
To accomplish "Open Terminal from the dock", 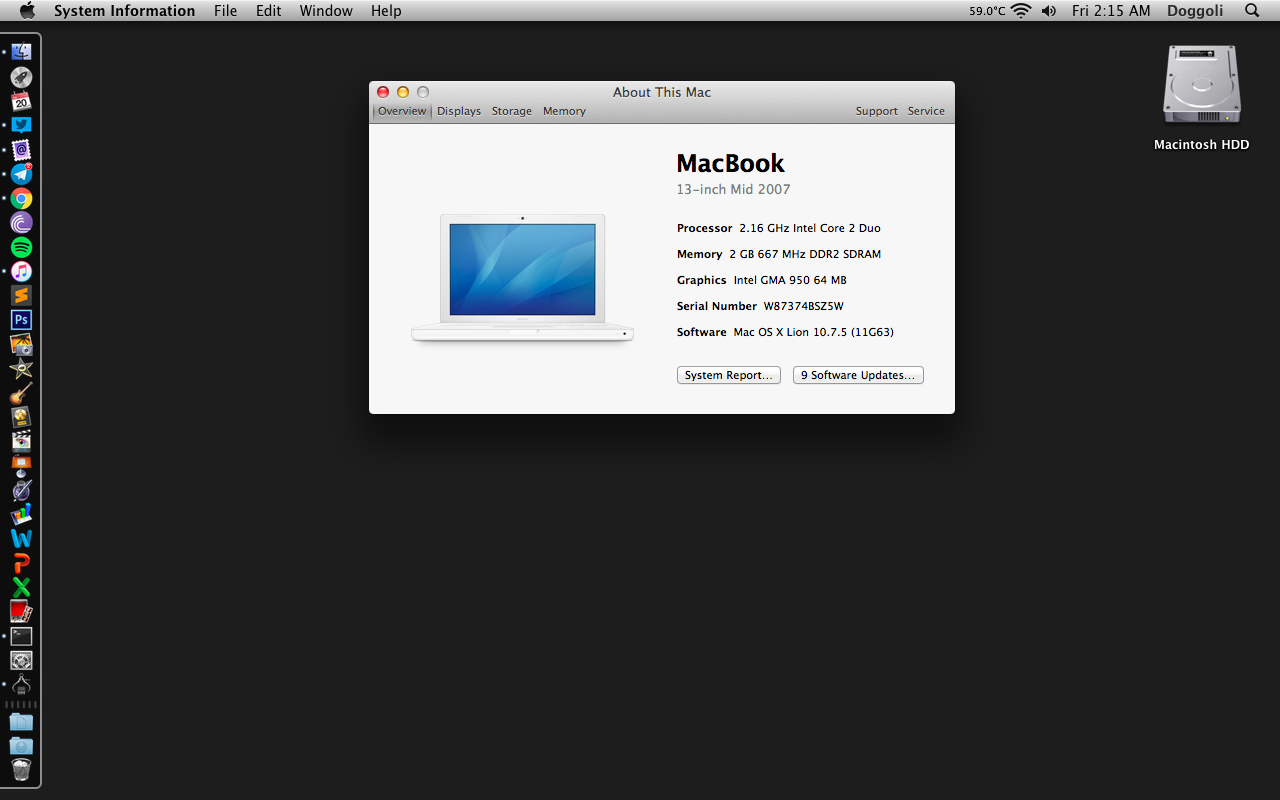I will click(x=21, y=636).
